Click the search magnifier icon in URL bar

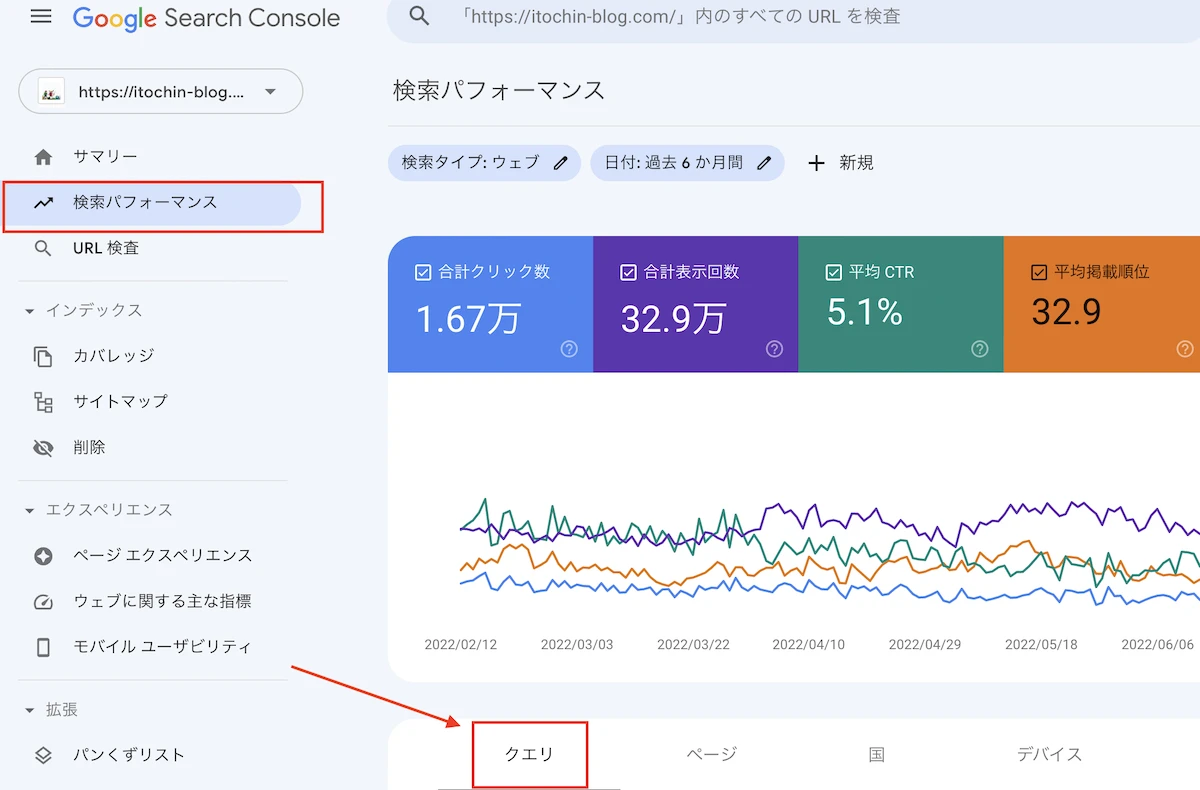point(420,16)
